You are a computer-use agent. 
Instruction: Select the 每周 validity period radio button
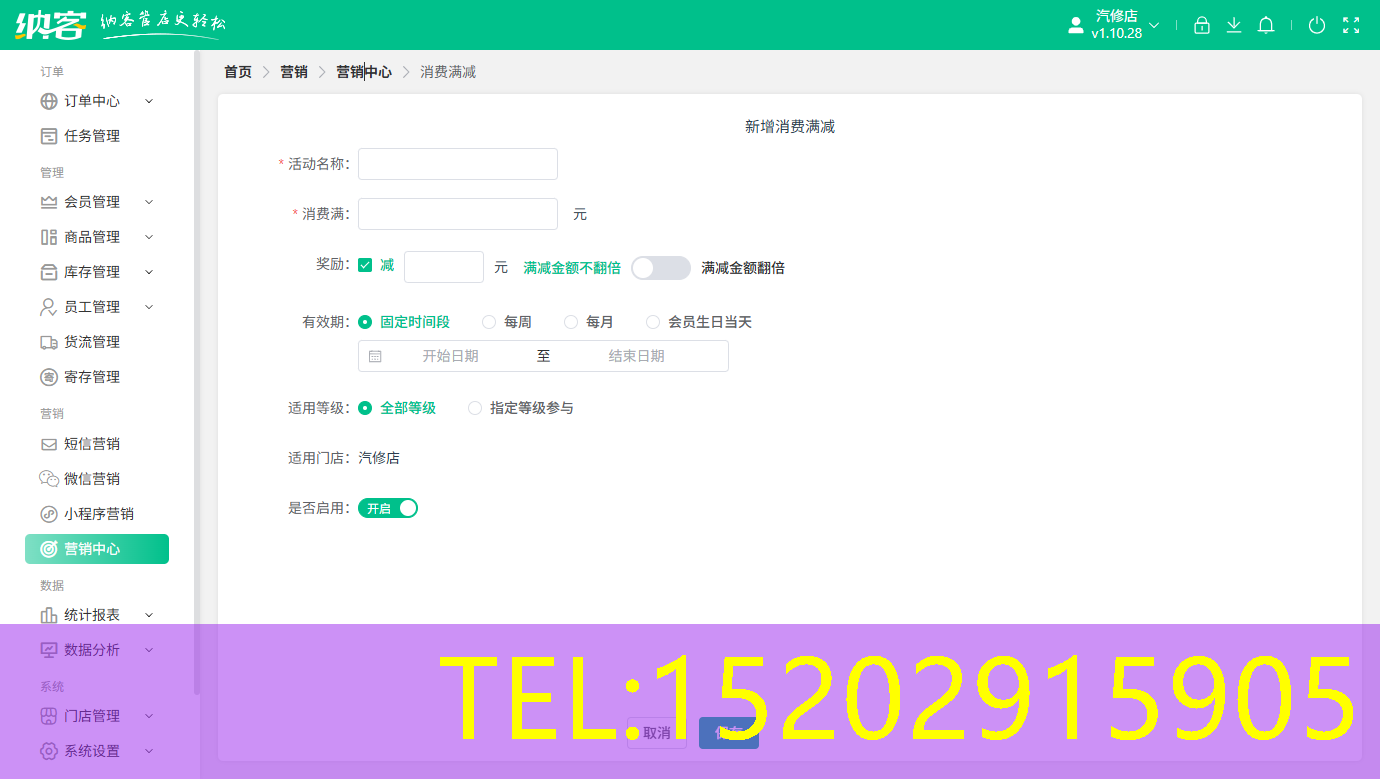(x=489, y=322)
